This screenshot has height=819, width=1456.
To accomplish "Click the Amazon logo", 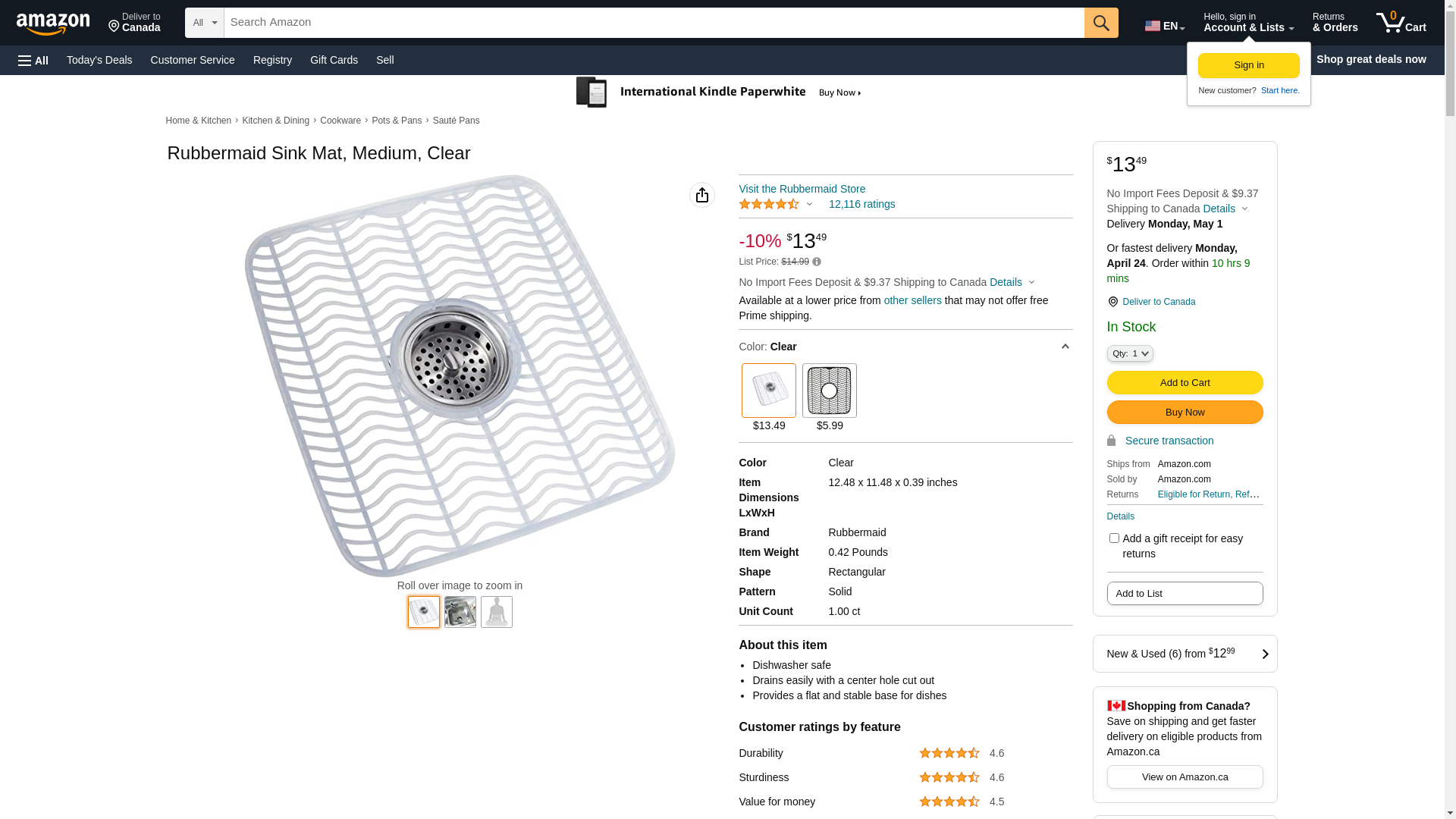I will [x=53, y=24].
